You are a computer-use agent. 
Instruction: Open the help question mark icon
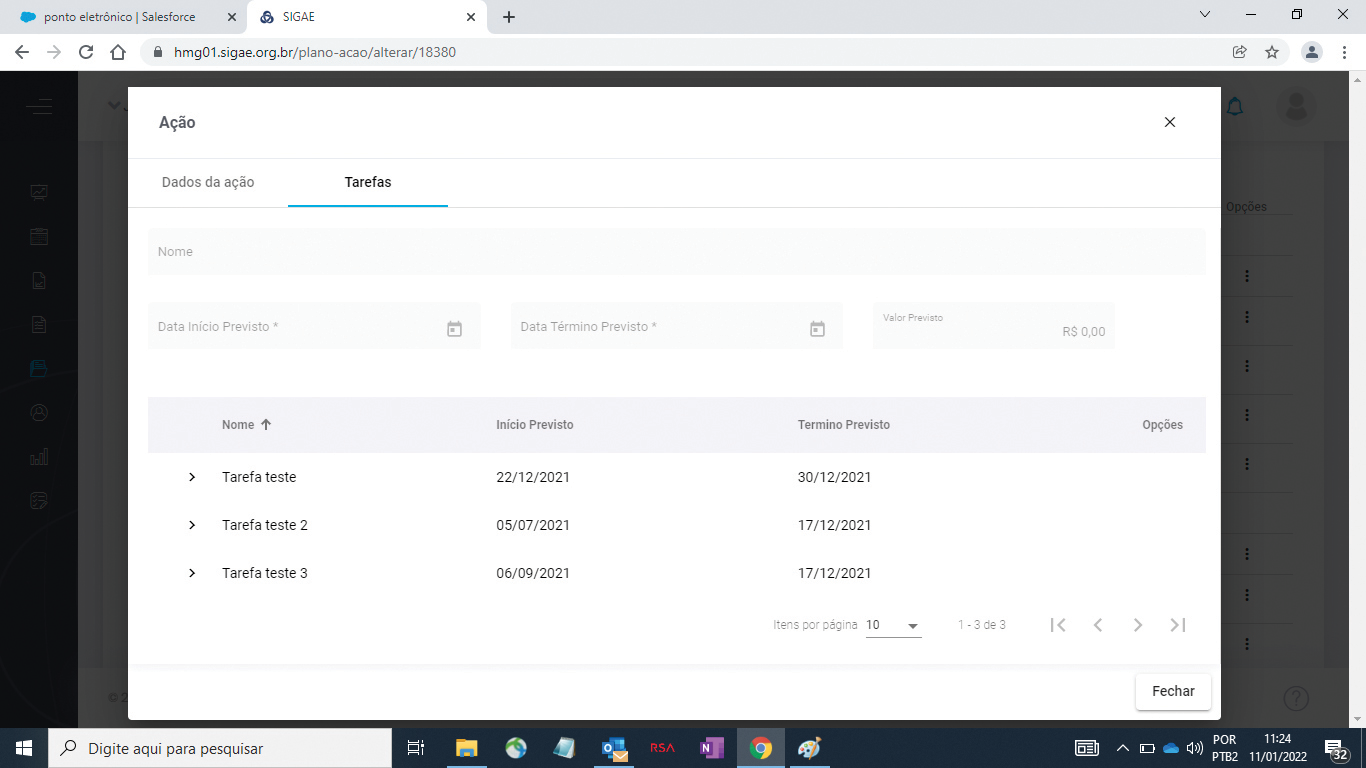point(1296,698)
